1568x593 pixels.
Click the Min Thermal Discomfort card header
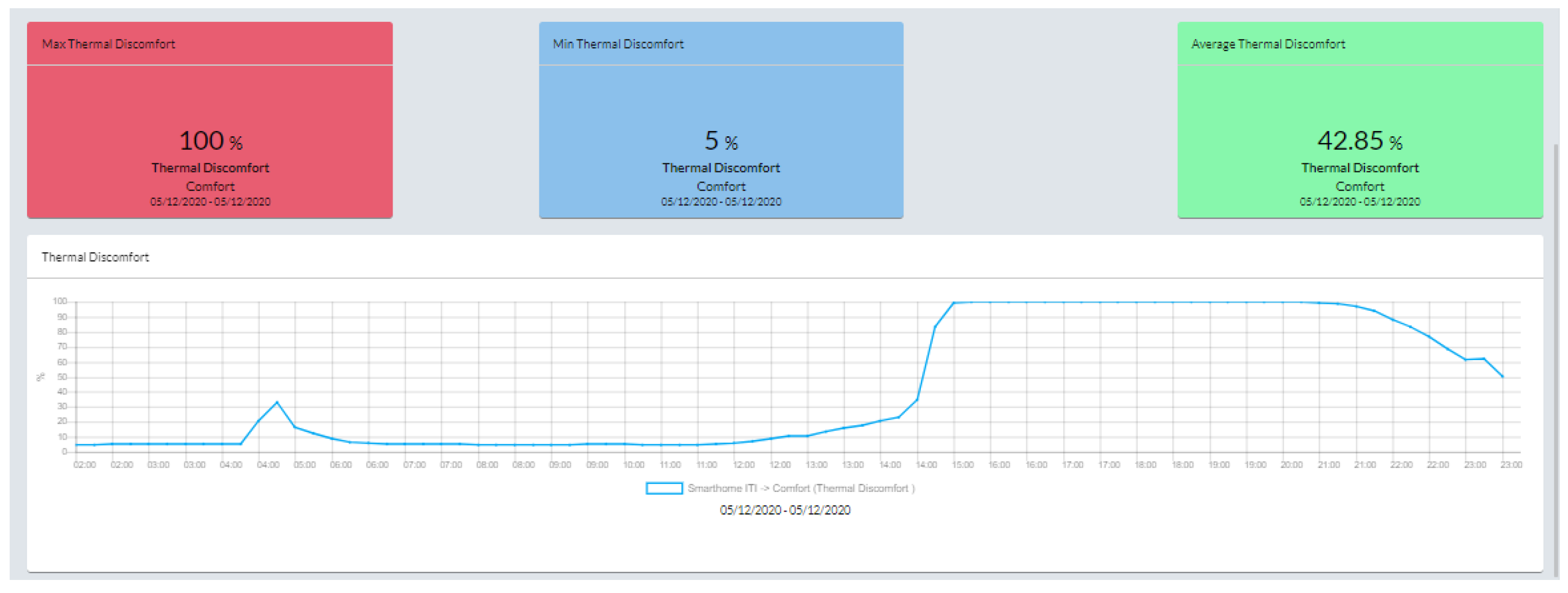618,44
